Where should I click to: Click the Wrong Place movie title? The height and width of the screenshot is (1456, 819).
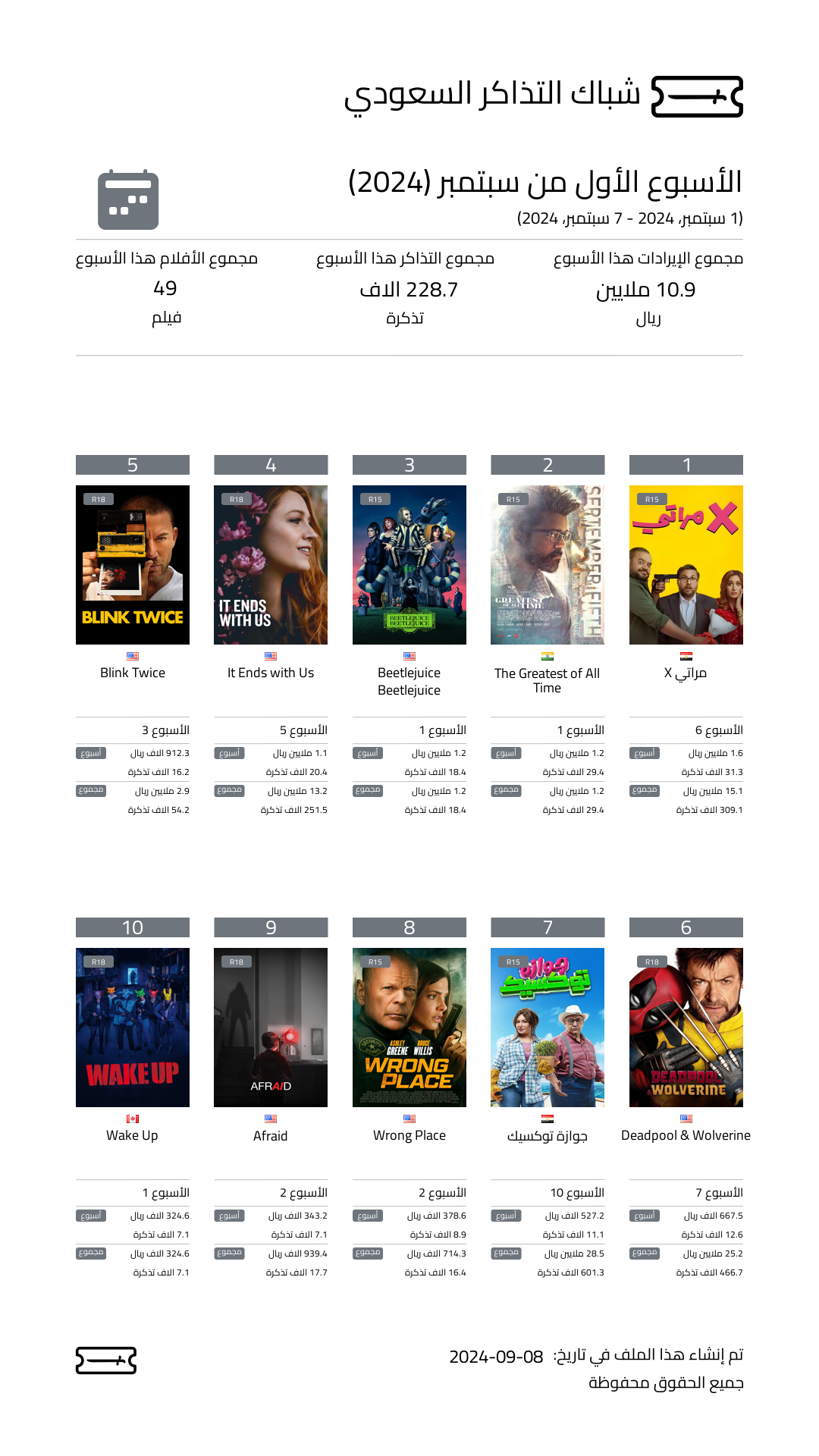(x=409, y=1135)
